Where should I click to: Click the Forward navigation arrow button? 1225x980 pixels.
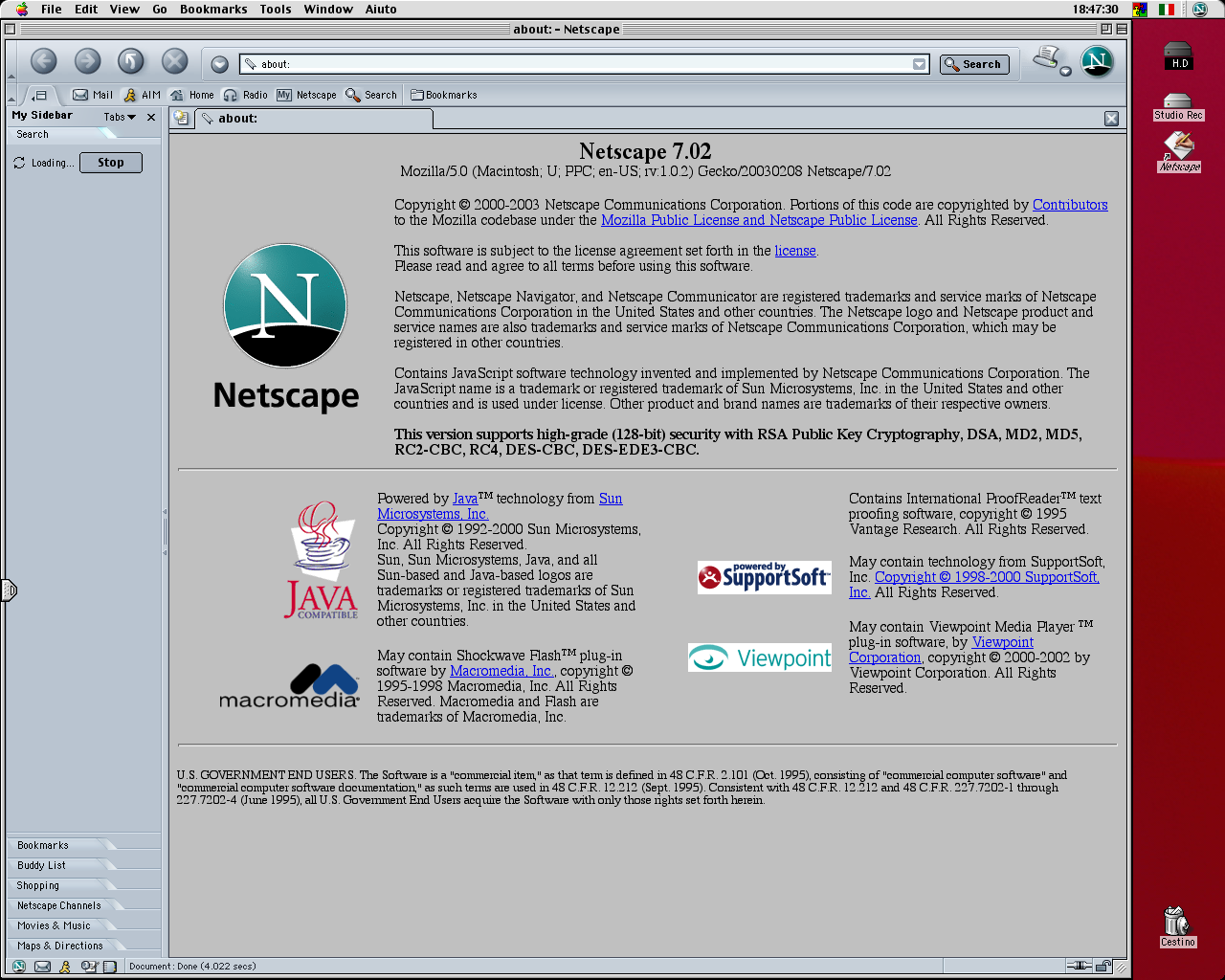pyautogui.click(x=88, y=61)
